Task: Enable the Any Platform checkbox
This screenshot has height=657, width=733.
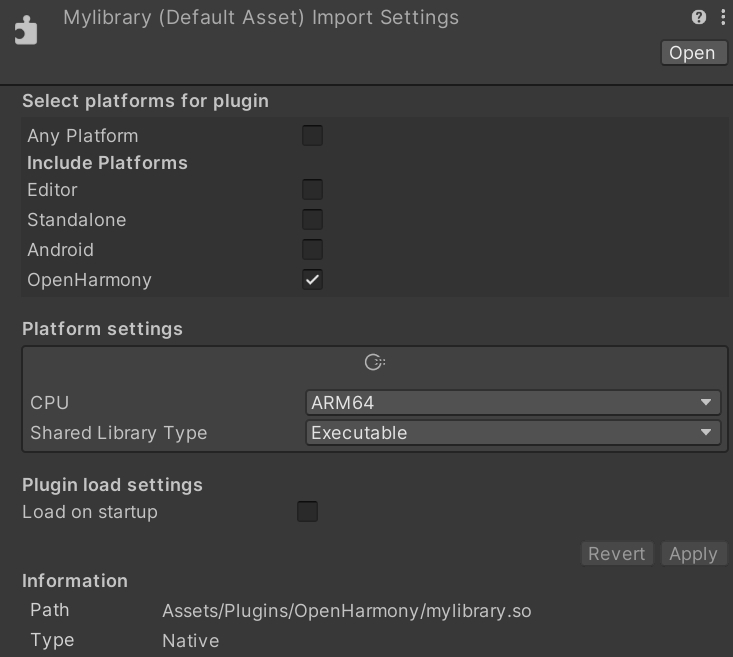Action: click(312, 136)
